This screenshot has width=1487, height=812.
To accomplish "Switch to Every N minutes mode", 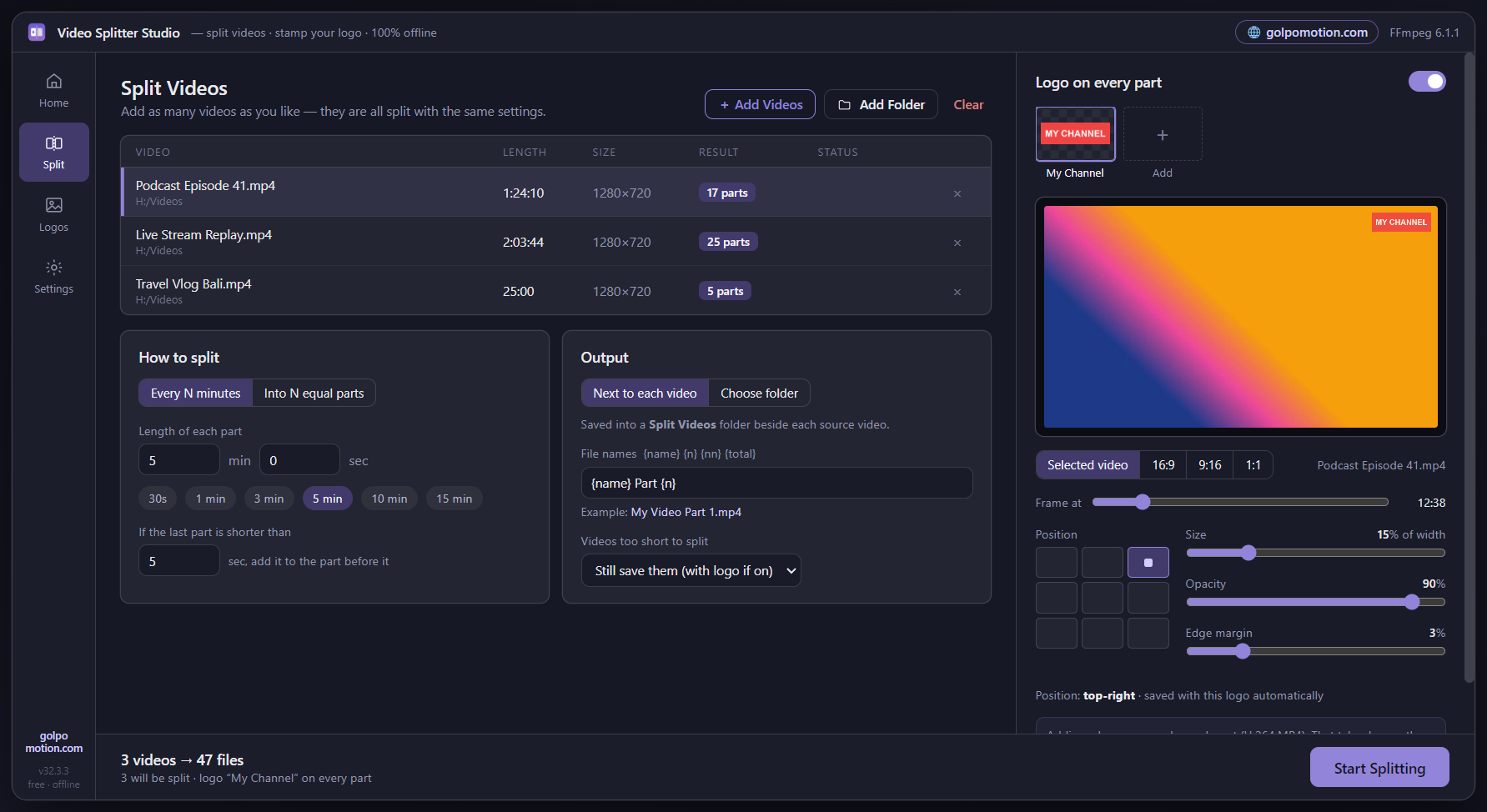I will coord(196,393).
